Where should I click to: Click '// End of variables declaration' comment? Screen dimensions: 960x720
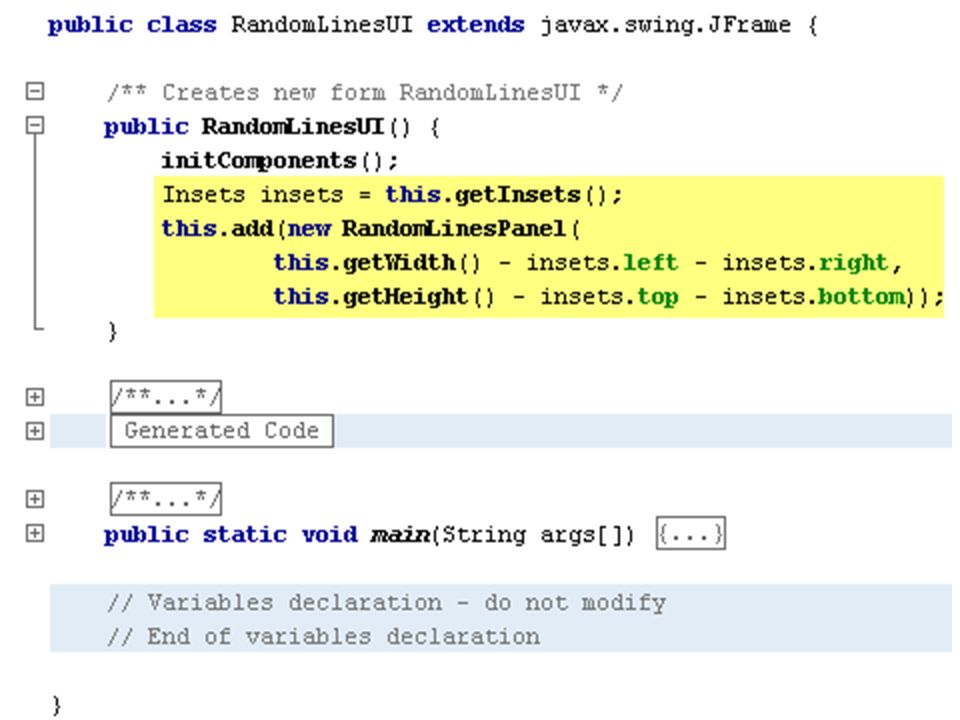point(323,637)
